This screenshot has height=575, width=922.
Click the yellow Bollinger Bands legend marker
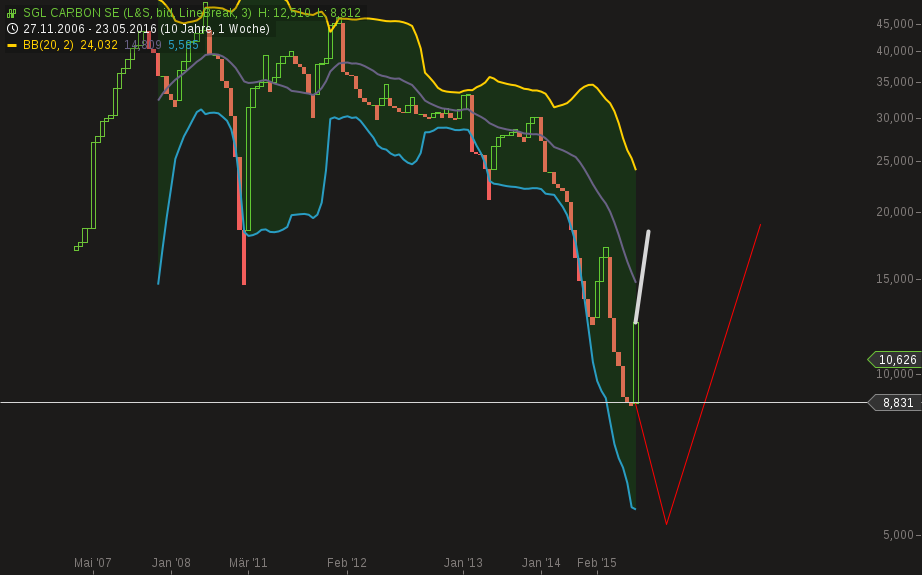click(12, 45)
